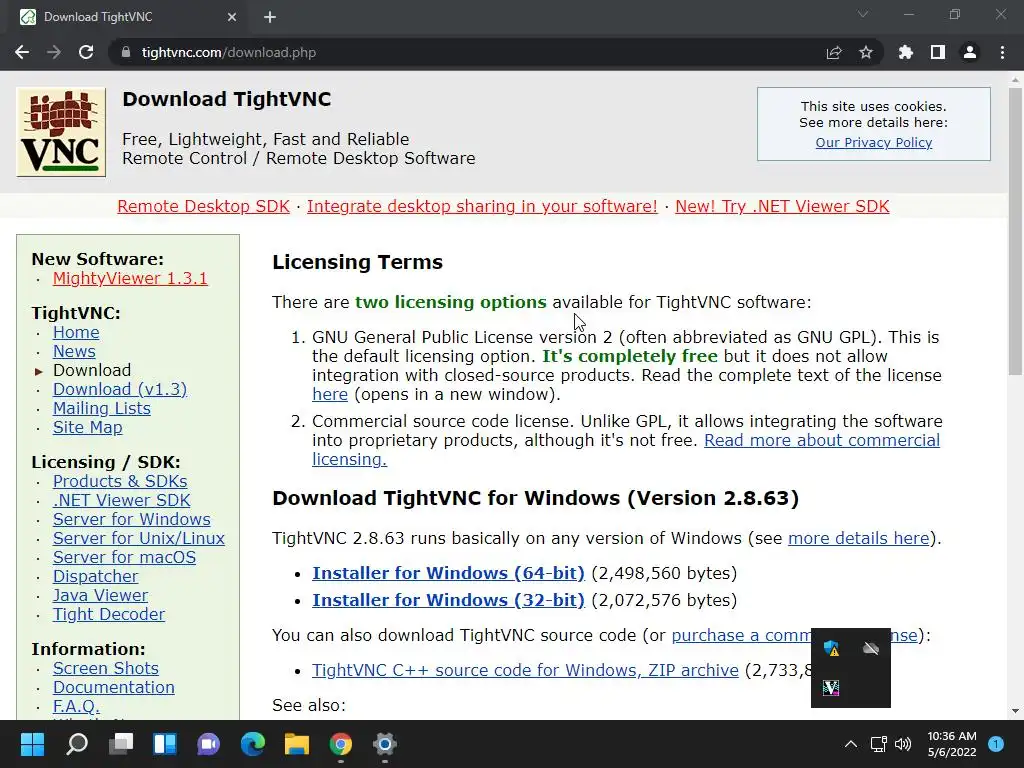Open File Explorer from the taskbar
The height and width of the screenshot is (768, 1024).
click(296, 744)
